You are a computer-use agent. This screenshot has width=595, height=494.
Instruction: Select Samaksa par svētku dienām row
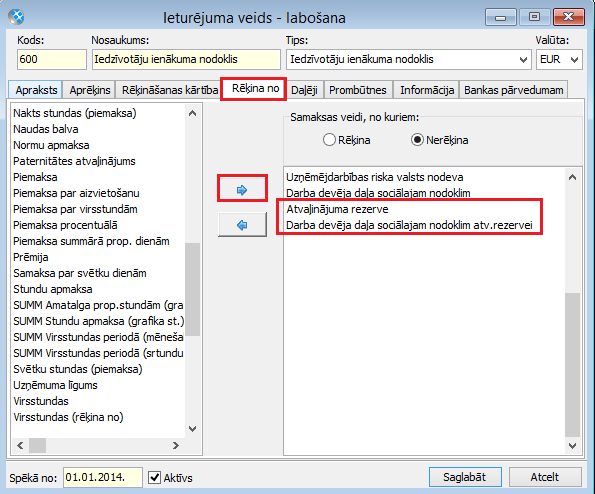(x=98, y=273)
